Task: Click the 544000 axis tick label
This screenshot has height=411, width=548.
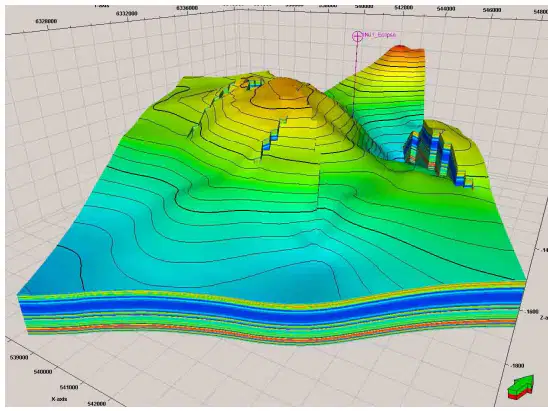Action: [446, 9]
